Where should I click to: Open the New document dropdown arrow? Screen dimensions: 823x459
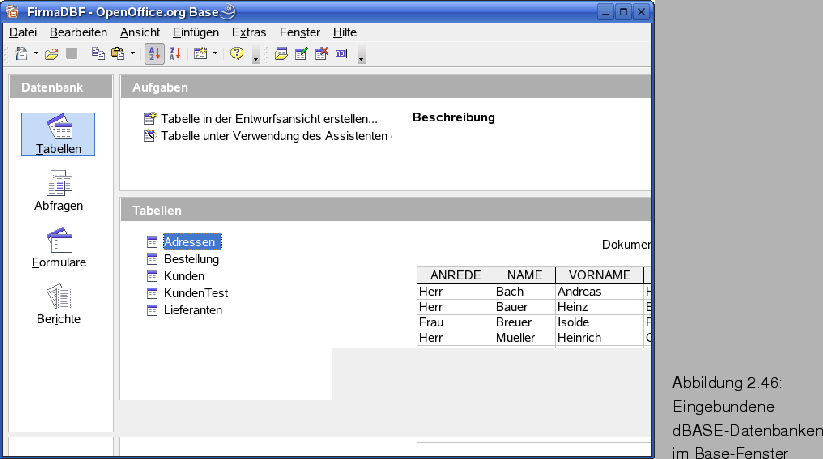click(x=36, y=54)
